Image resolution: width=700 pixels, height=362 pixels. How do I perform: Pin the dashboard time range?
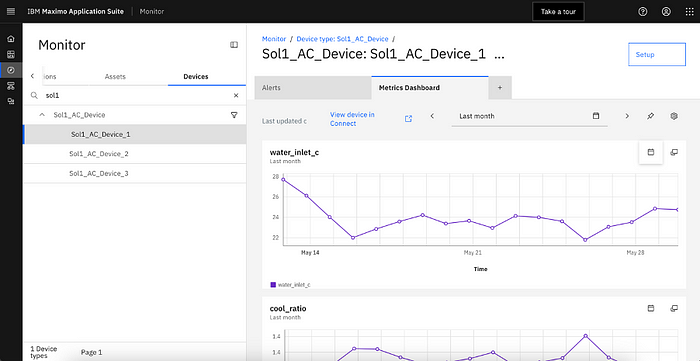650,116
